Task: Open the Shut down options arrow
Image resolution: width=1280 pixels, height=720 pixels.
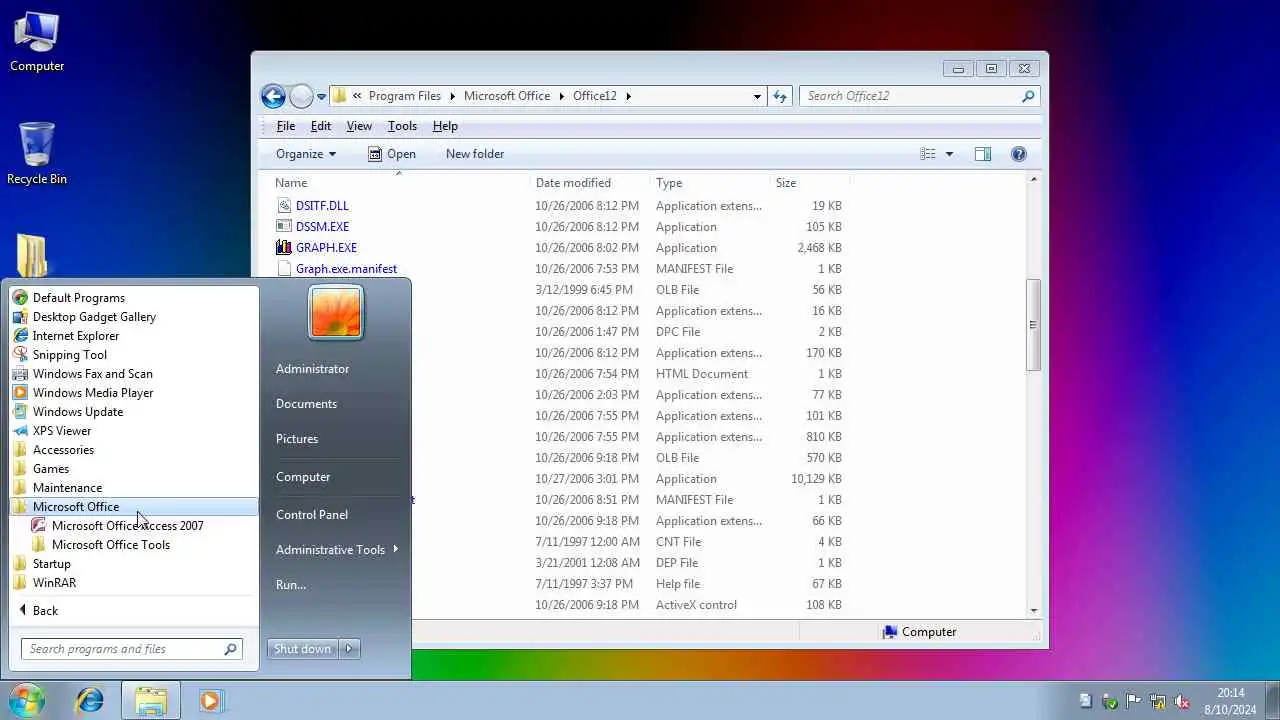Action: (x=349, y=649)
